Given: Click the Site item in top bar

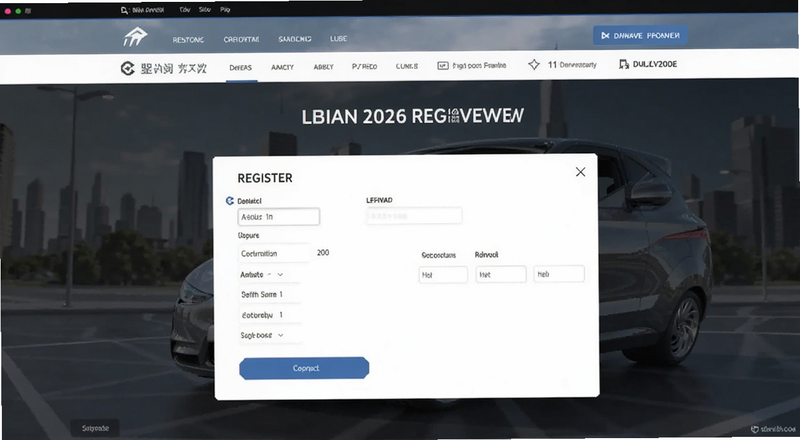Looking at the screenshot, I should (205, 10).
